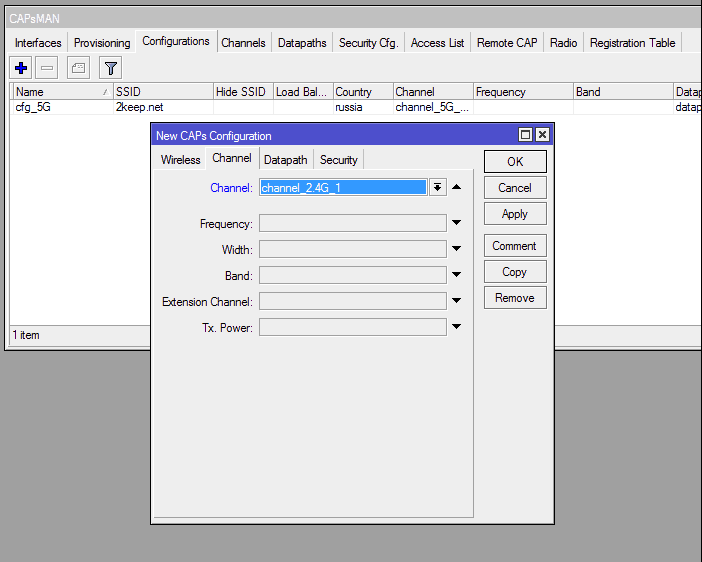Click the comment icon in toolbar
702x562 pixels.
[79, 68]
